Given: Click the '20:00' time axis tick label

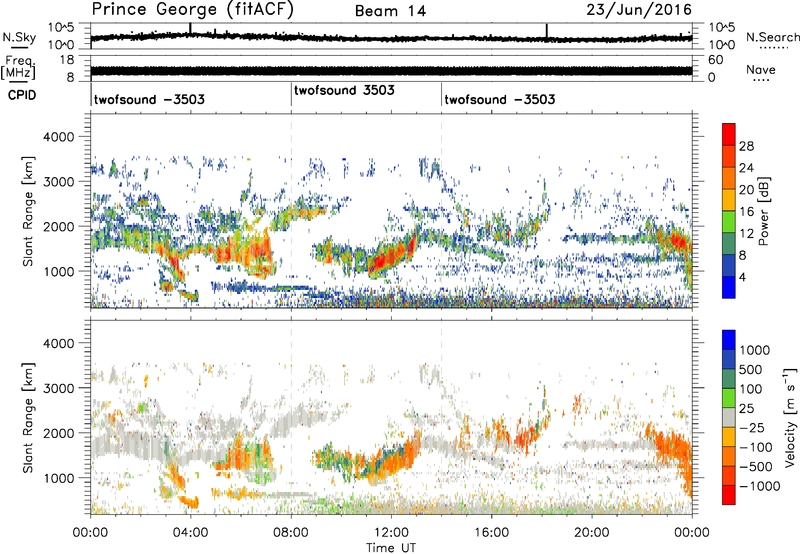Looking at the screenshot, I should pyautogui.click(x=592, y=533).
